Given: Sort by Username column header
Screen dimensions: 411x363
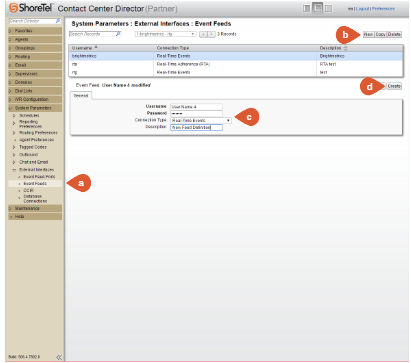Looking at the screenshot, I should pyautogui.click(x=82, y=48).
